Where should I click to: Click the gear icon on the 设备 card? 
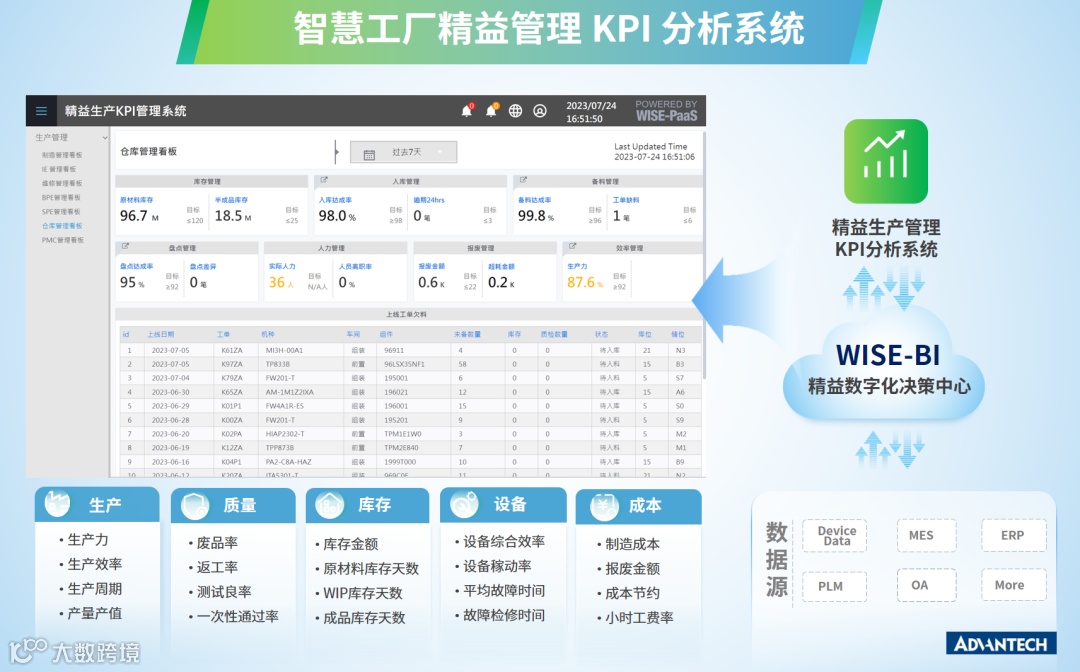(464, 505)
